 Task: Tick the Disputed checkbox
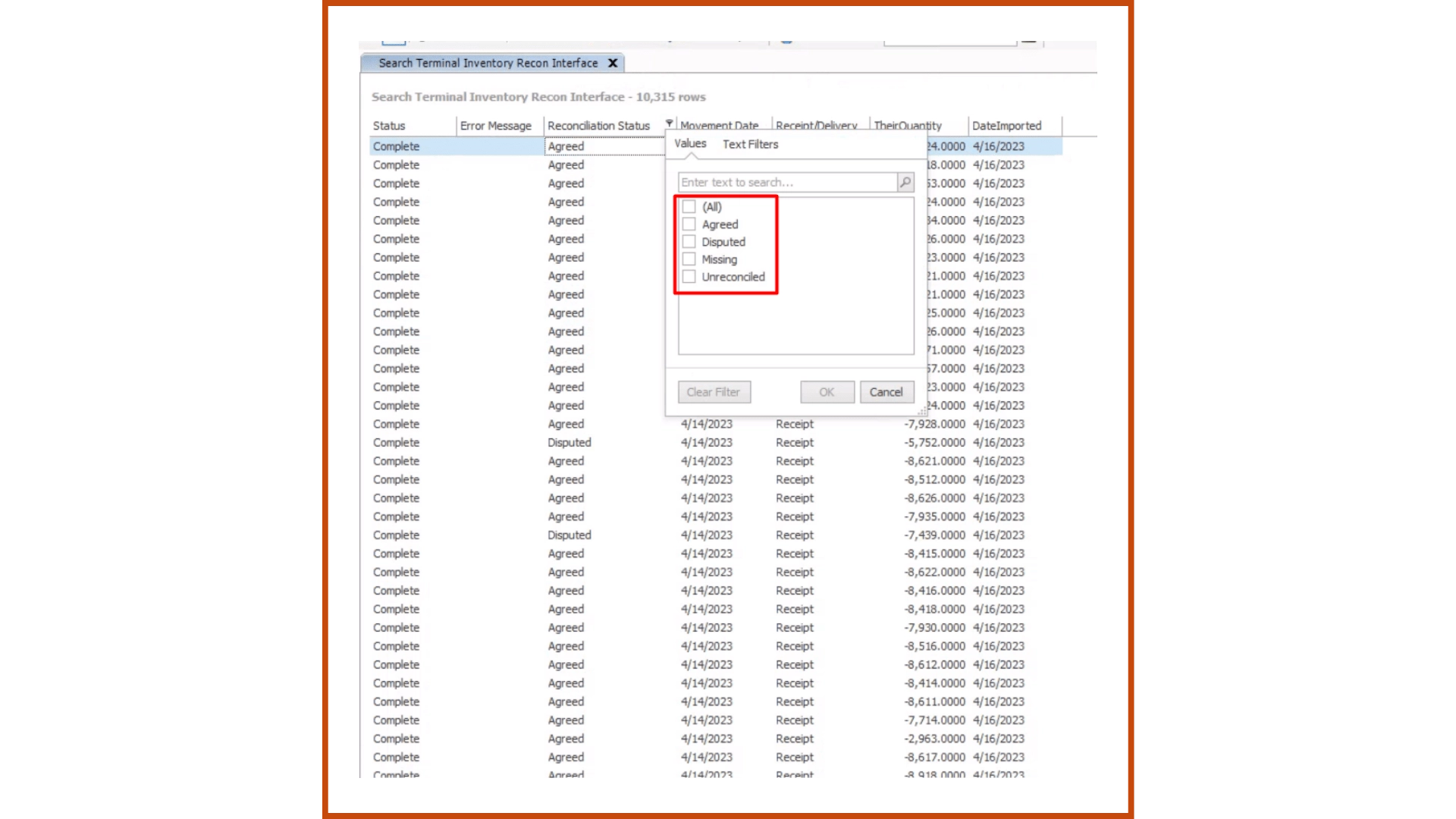click(x=689, y=242)
